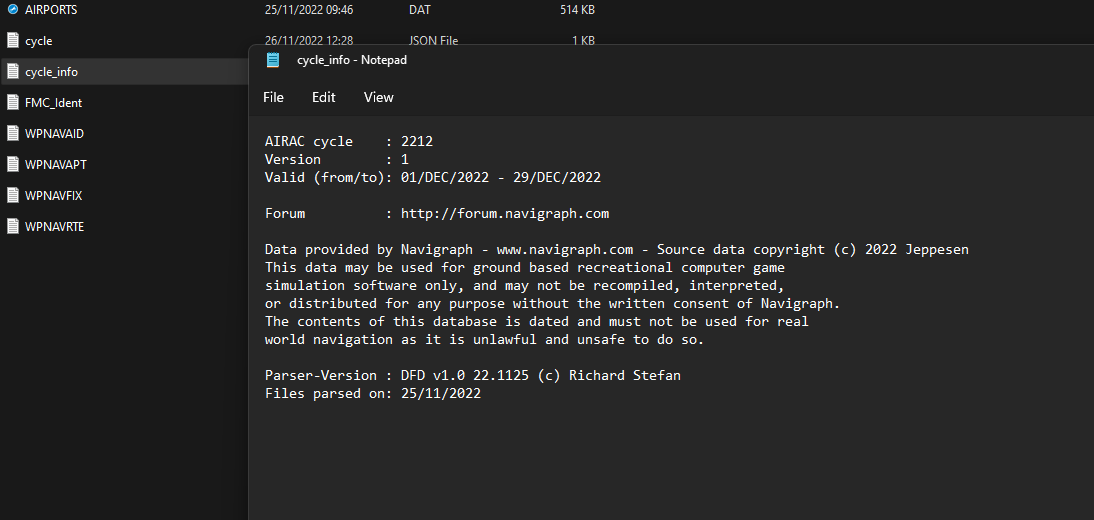Image resolution: width=1094 pixels, height=520 pixels.
Task: Click the Notepad app icon in title bar
Action: coord(273,60)
